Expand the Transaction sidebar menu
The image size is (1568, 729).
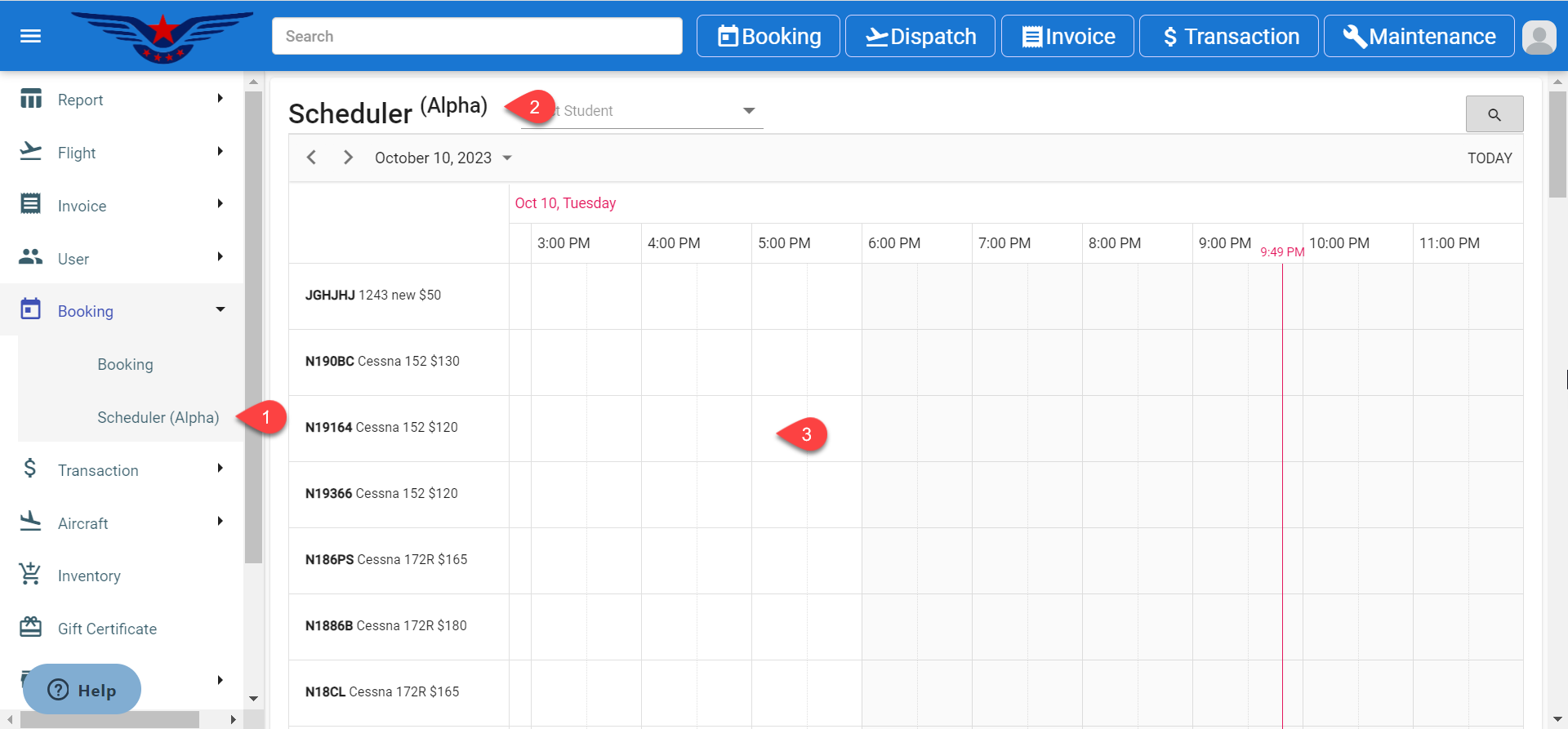[x=122, y=470]
